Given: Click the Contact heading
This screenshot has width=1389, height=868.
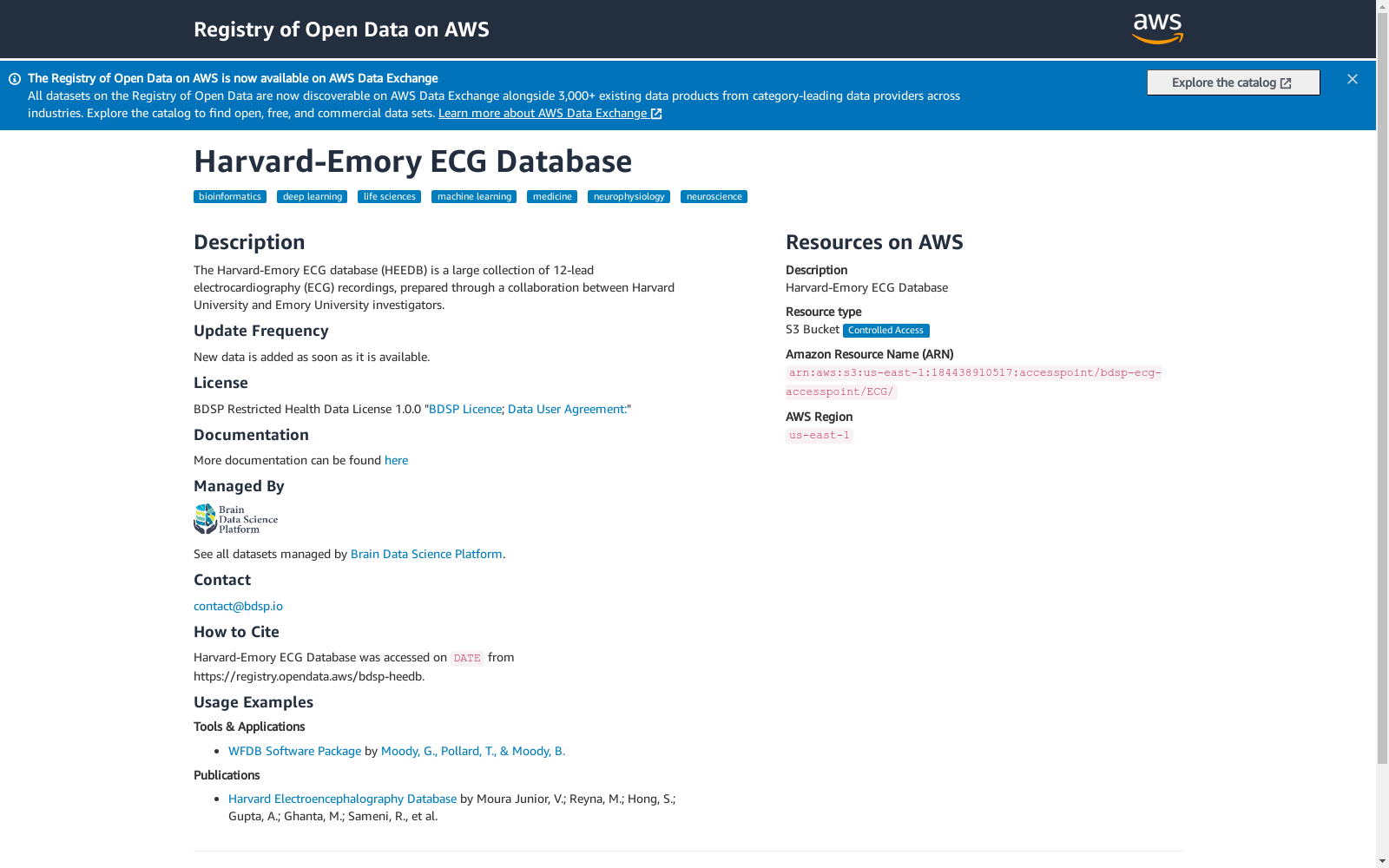Looking at the screenshot, I should (221, 580).
